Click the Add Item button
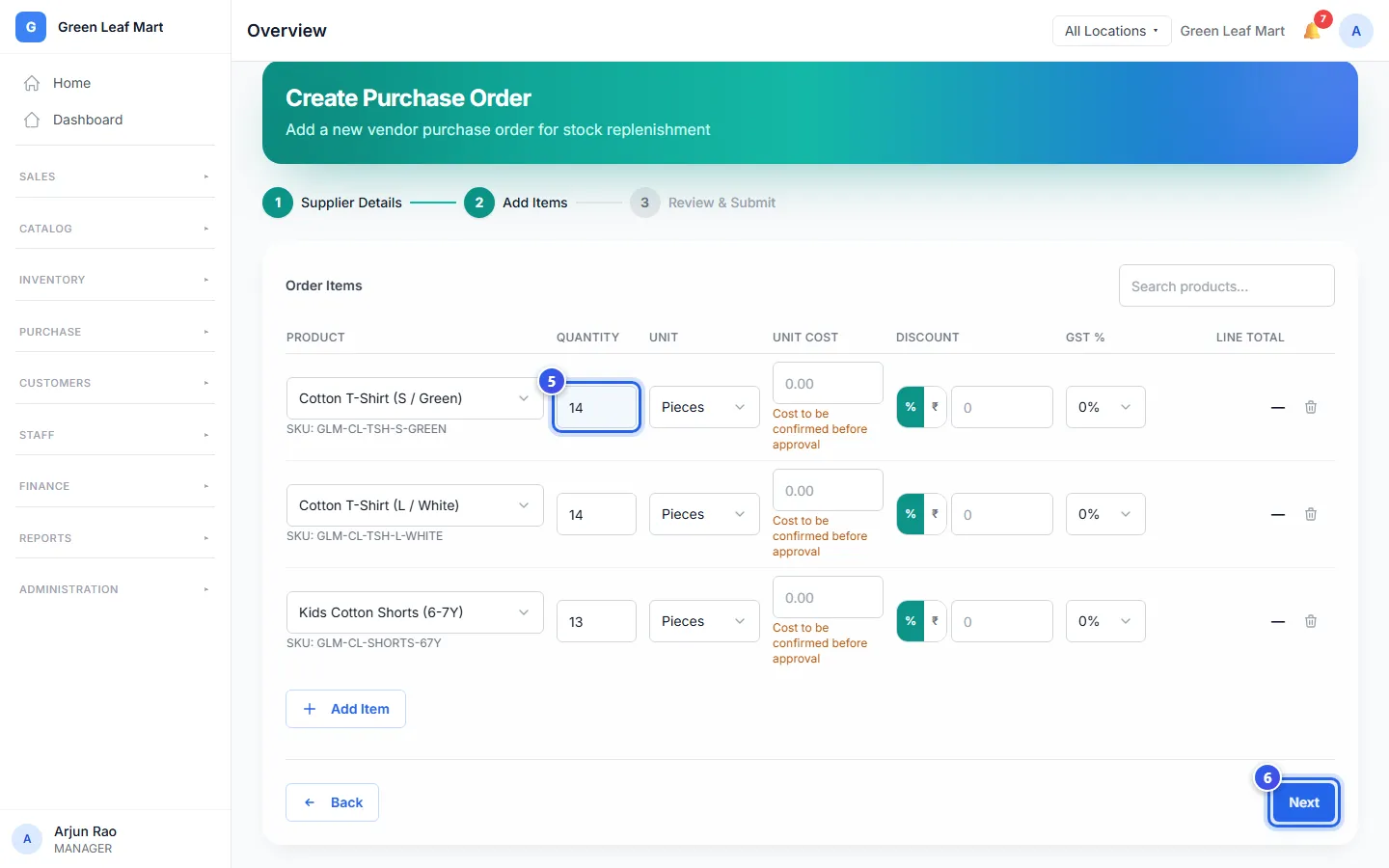 point(345,709)
